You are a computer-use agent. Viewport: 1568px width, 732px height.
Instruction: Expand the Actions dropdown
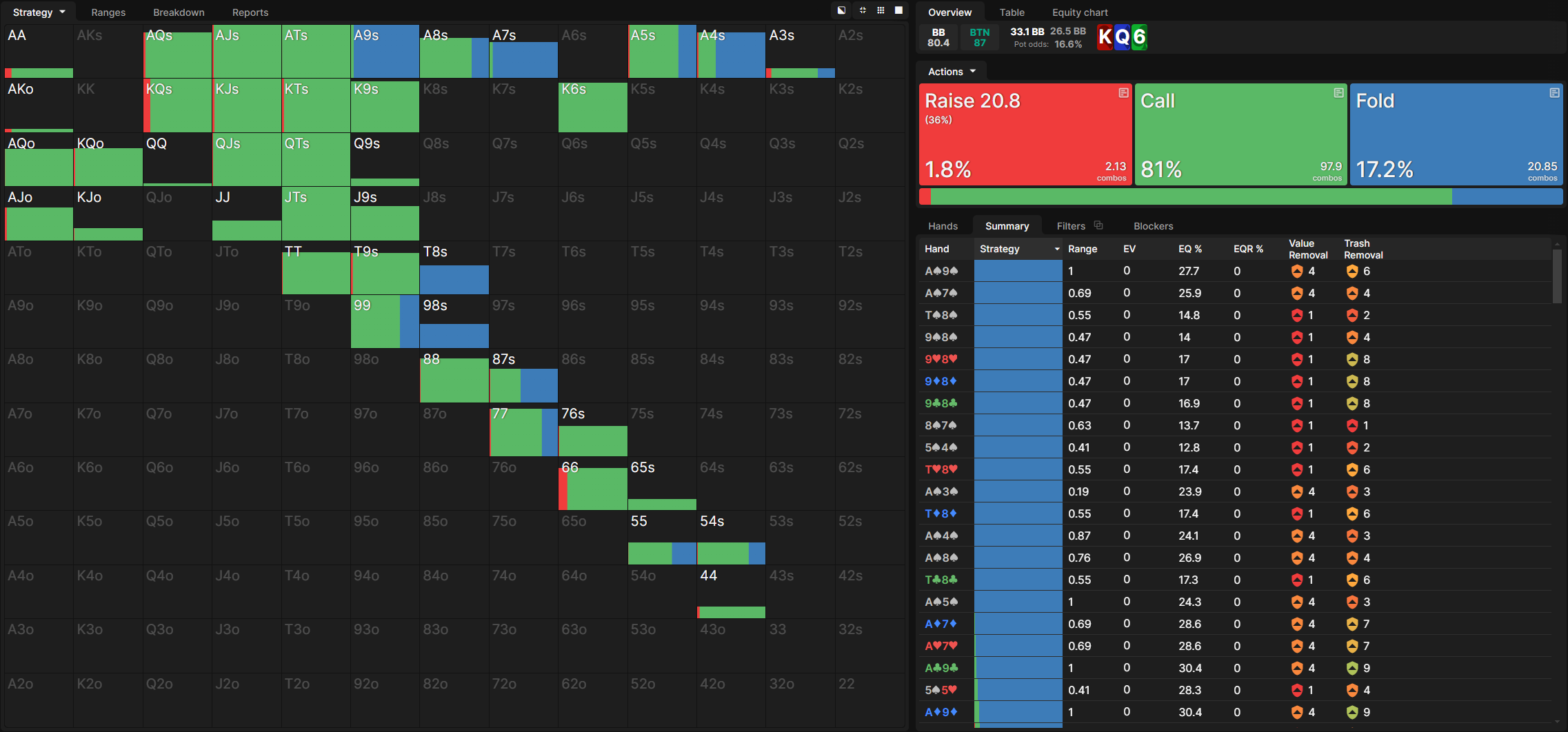click(952, 72)
